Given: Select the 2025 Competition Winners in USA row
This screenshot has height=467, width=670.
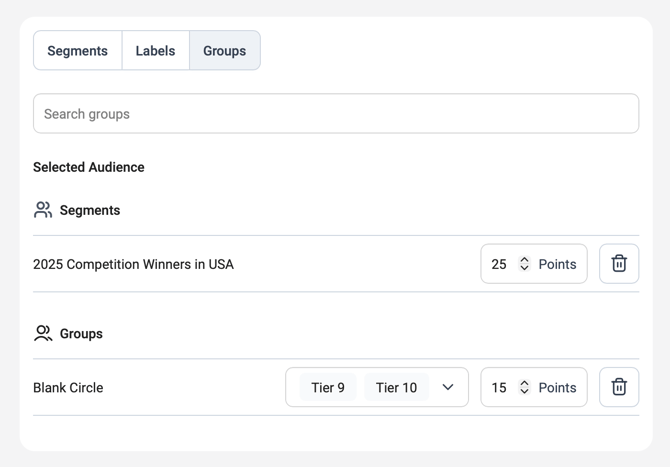Looking at the screenshot, I should tap(133, 264).
